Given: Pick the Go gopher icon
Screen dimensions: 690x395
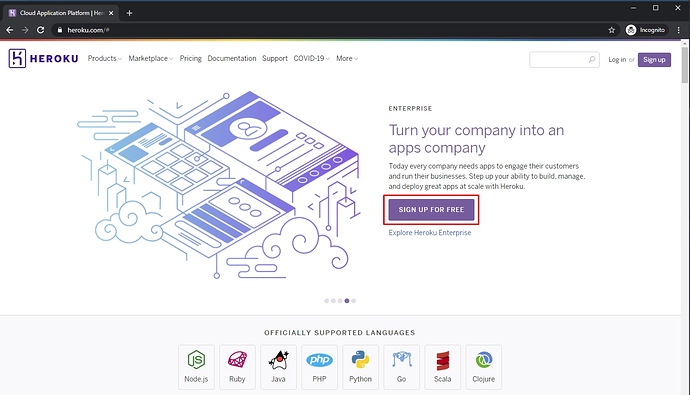Looking at the screenshot, I should point(402,359).
